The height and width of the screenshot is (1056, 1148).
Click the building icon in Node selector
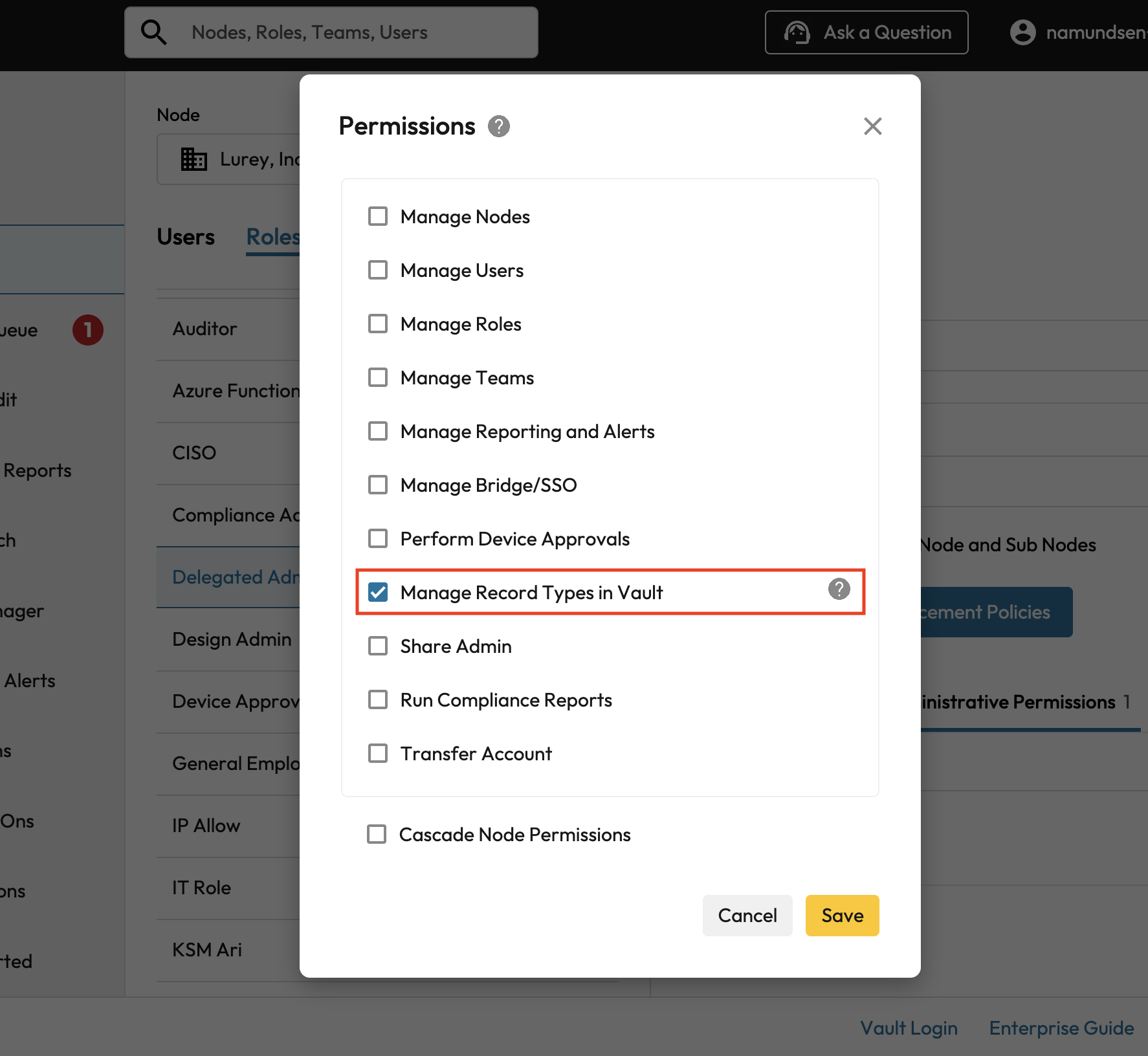pyautogui.click(x=193, y=159)
